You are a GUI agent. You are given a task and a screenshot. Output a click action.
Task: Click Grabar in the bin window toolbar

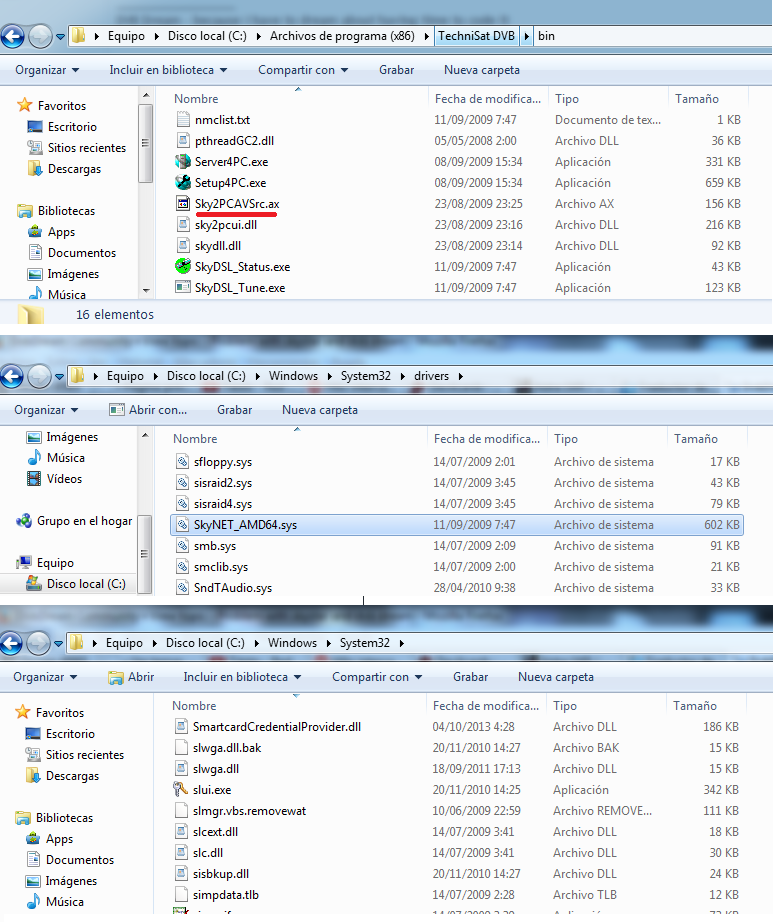coord(396,70)
